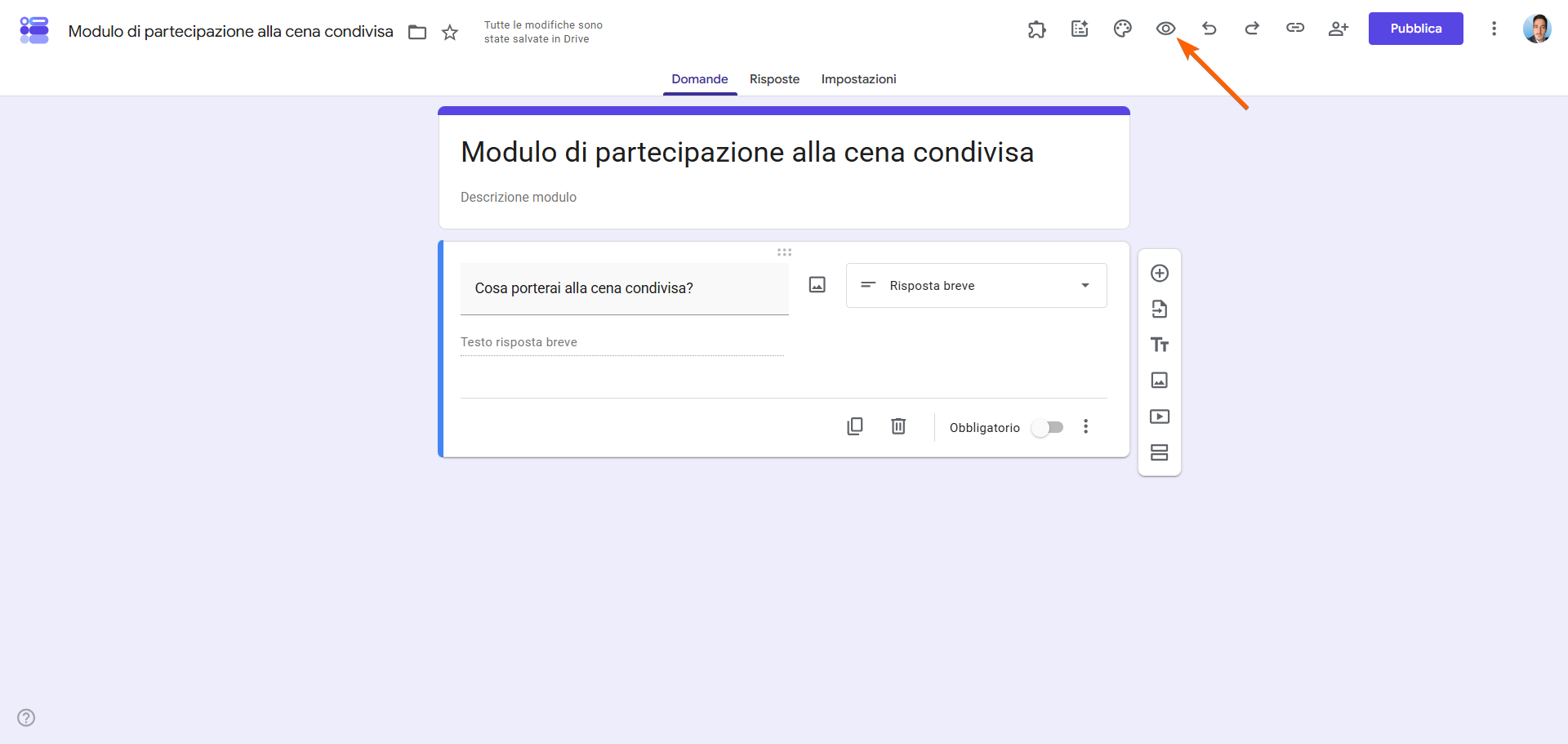Add a new question
The image size is (1568, 744).
(x=1160, y=273)
